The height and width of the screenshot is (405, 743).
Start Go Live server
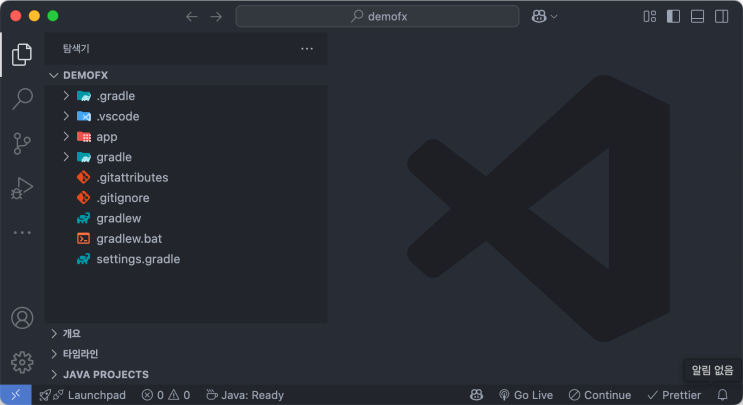tap(526, 395)
